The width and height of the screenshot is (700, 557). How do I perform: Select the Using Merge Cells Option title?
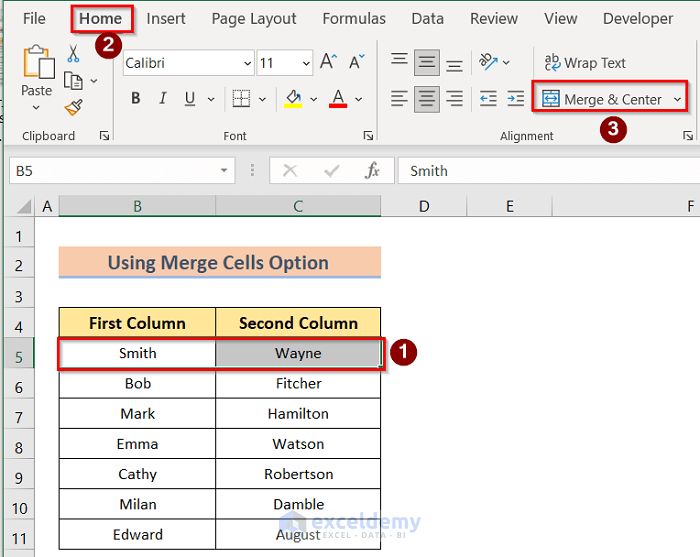click(220, 262)
